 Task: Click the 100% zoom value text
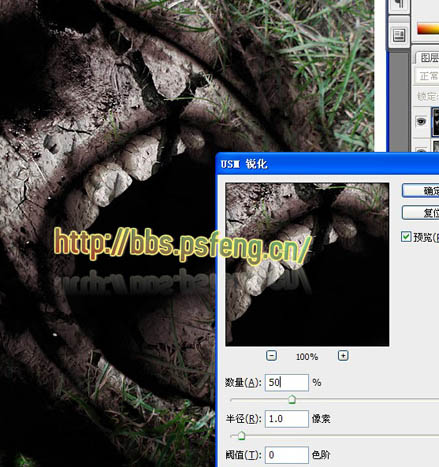click(307, 357)
